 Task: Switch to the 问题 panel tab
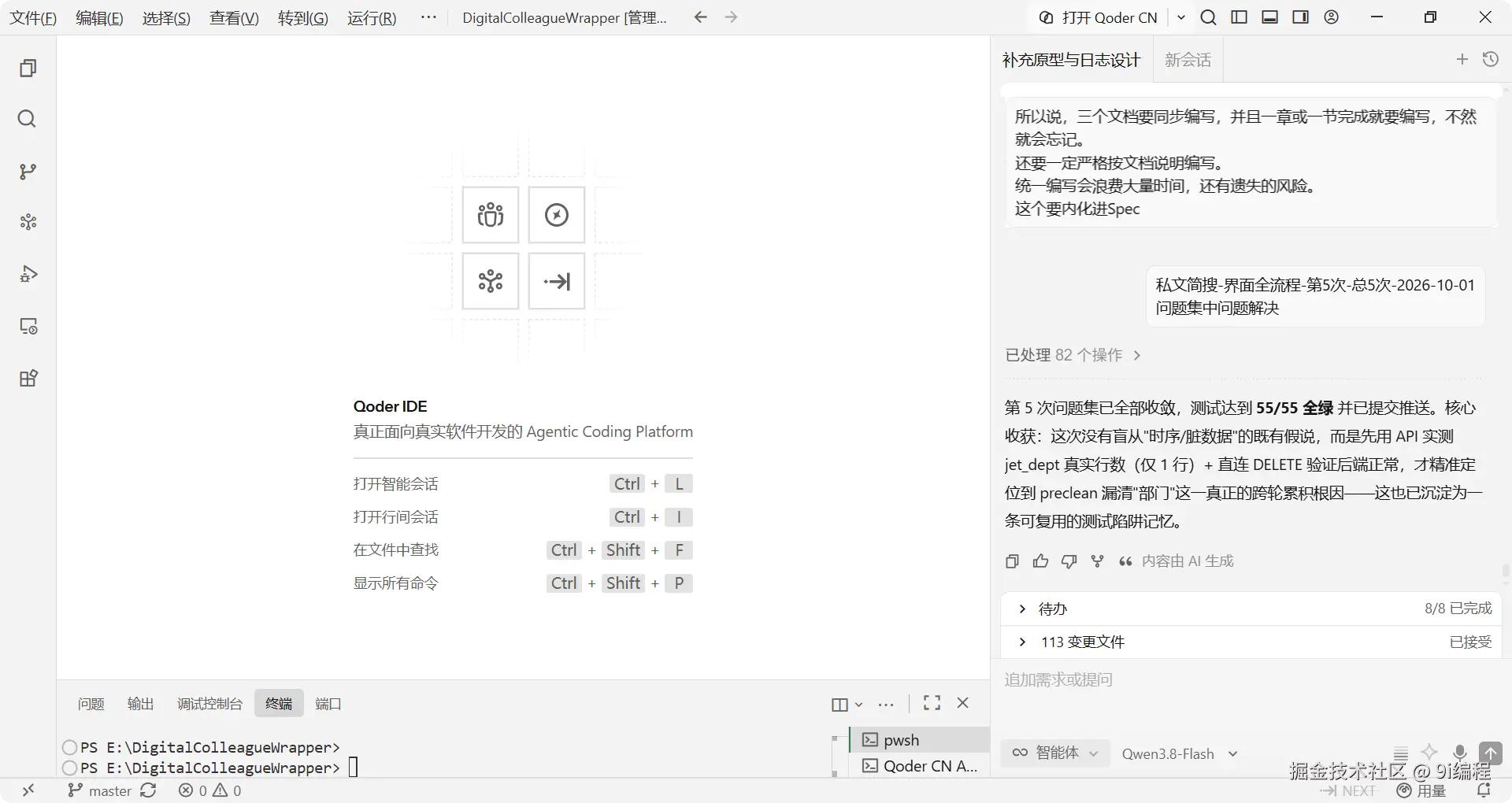pos(91,704)
